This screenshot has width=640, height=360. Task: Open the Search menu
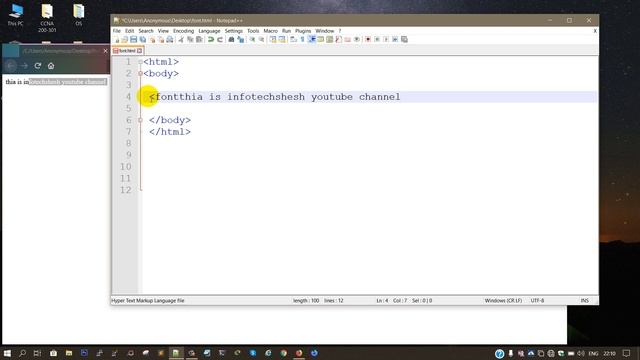point(146,31)
